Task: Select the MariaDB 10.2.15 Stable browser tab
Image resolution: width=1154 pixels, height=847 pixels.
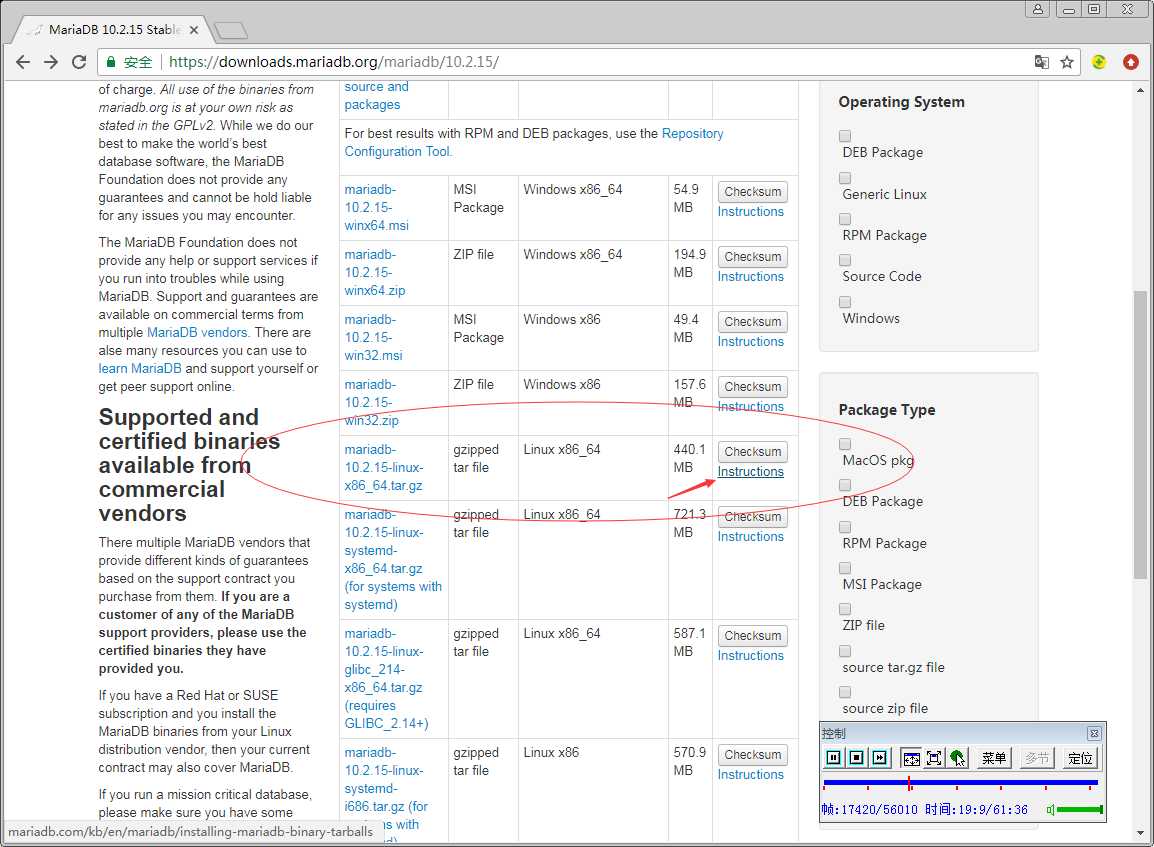Action: click(x=114, y=30)
